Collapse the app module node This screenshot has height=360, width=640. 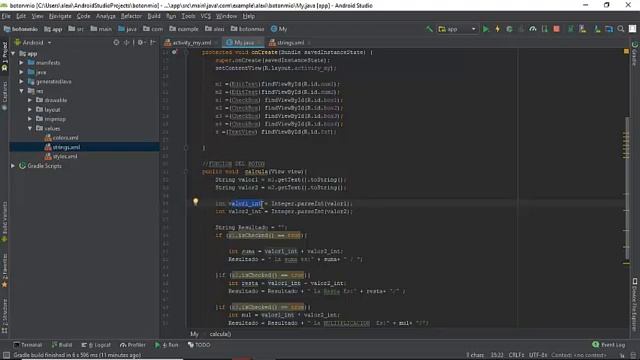click(x=13, y=53)
